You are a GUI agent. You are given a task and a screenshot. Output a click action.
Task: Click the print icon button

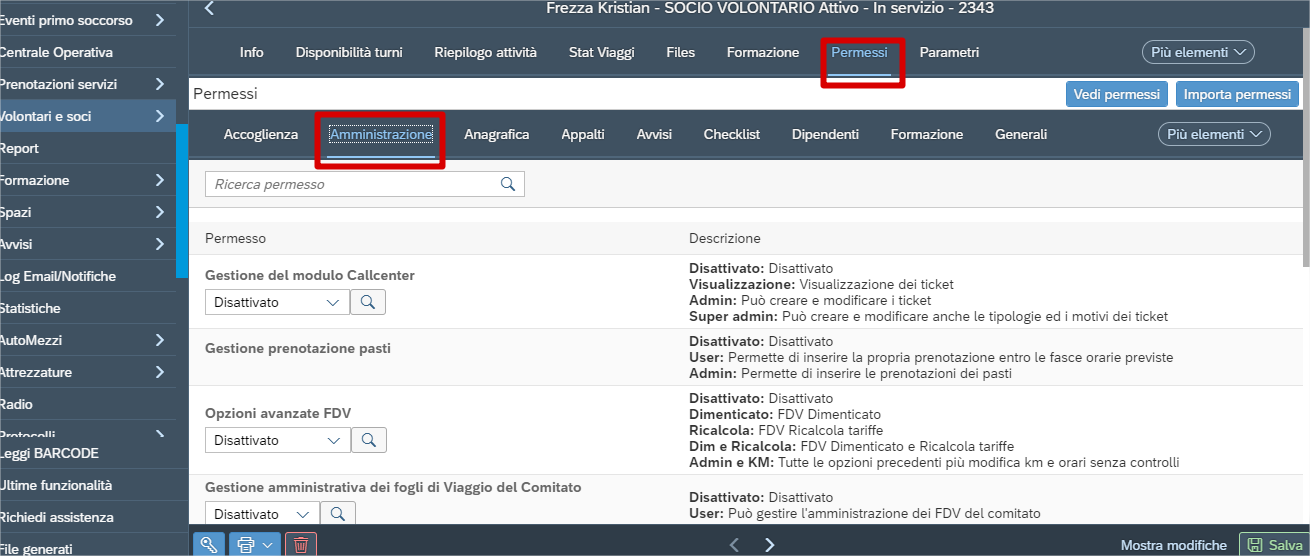[245, 544]
